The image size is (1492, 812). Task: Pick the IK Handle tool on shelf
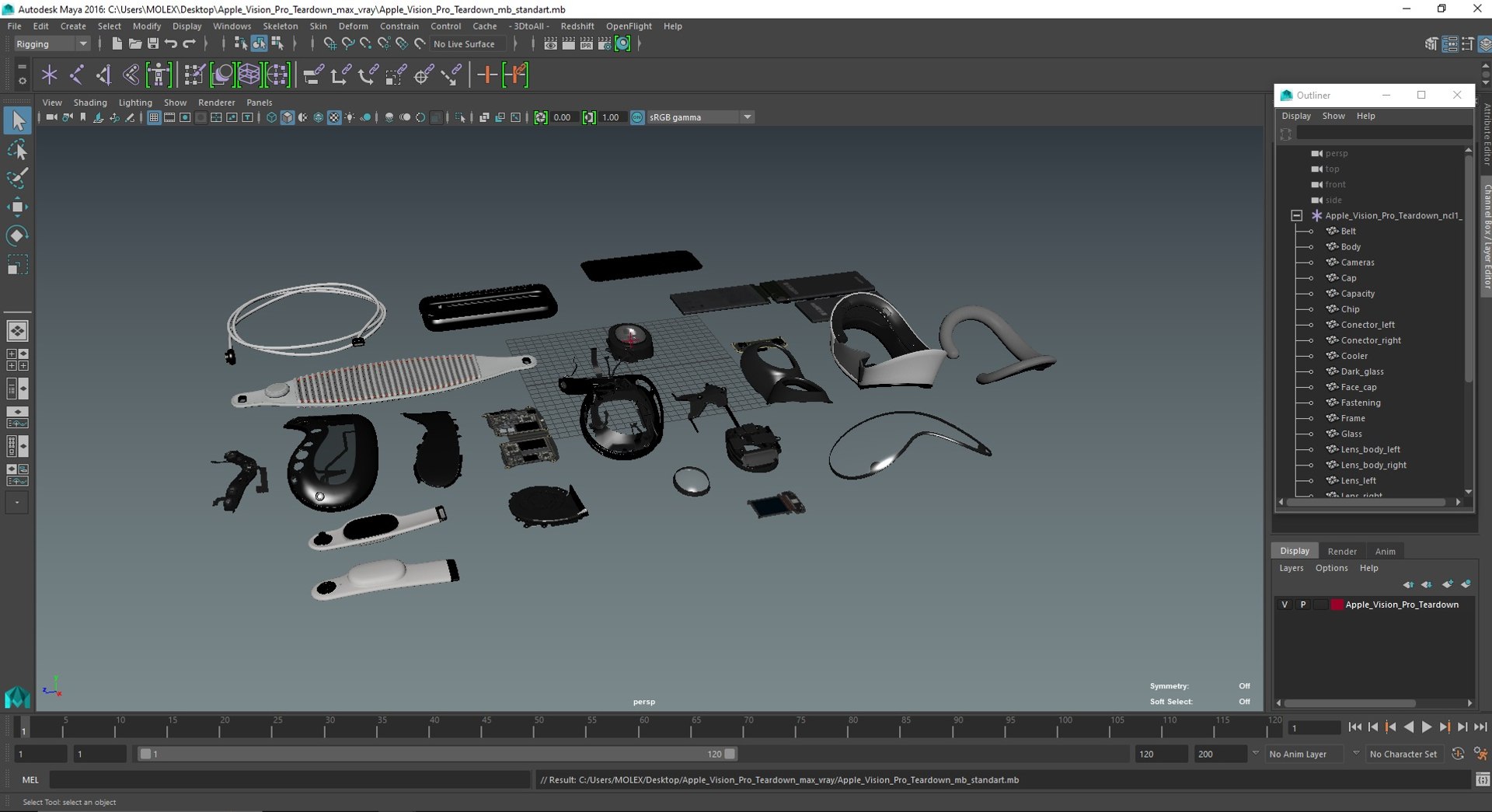pyautogui.click(x=103, y=75)
